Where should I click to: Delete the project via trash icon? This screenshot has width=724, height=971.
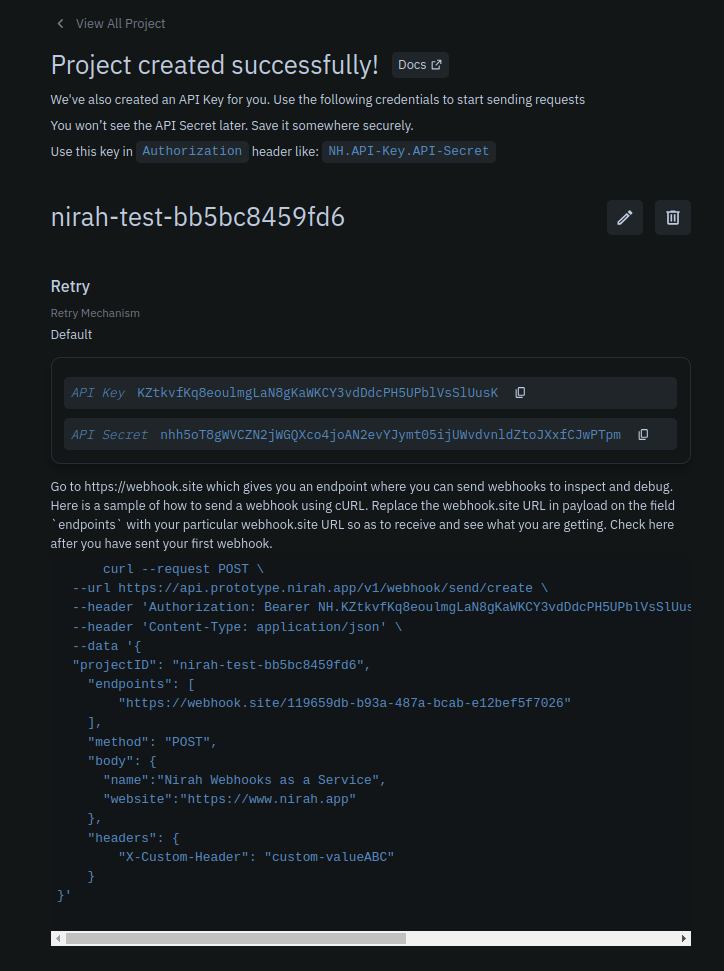[672, 217]
